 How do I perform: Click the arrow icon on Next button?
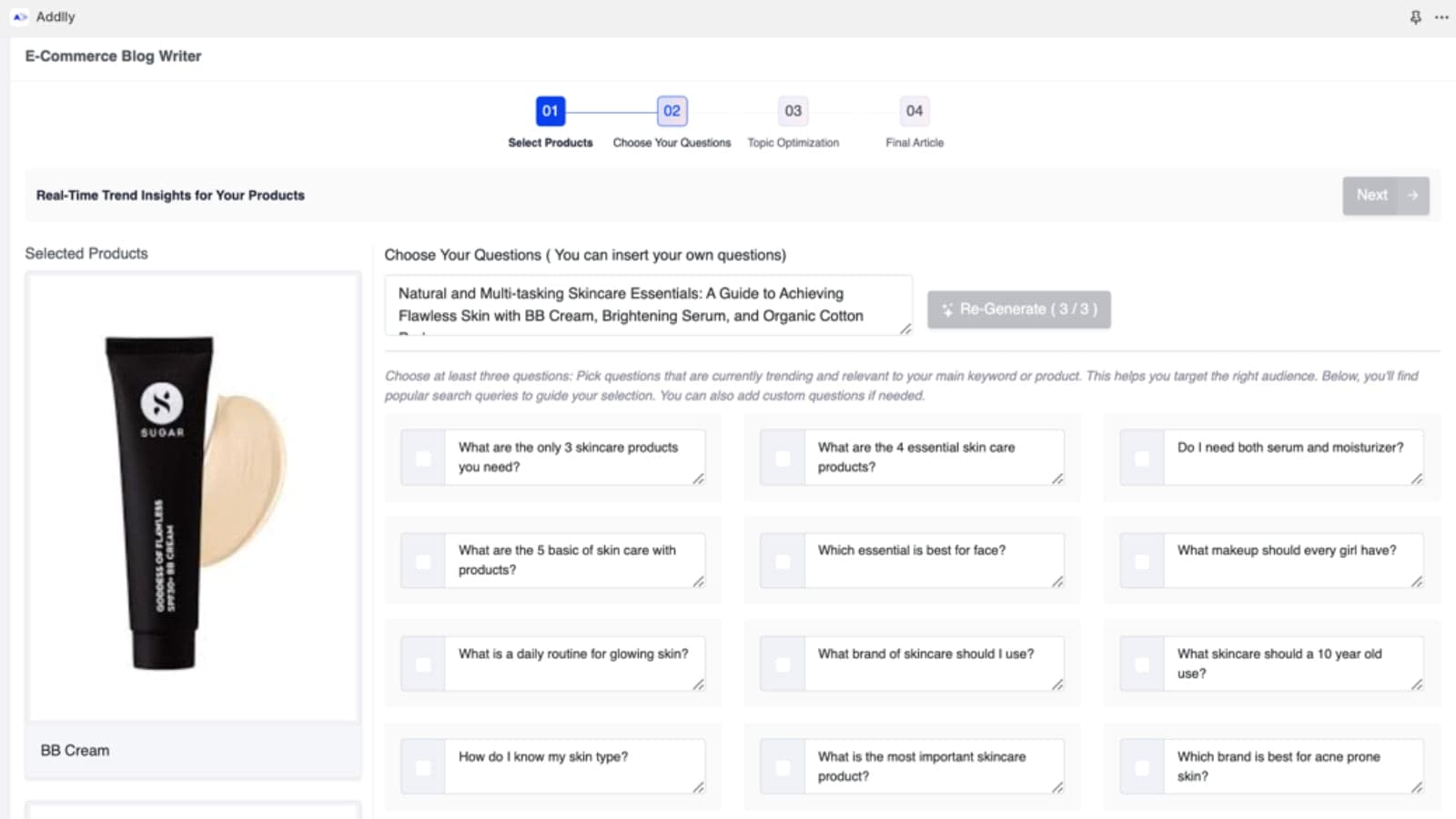(x=1412, y=196)
